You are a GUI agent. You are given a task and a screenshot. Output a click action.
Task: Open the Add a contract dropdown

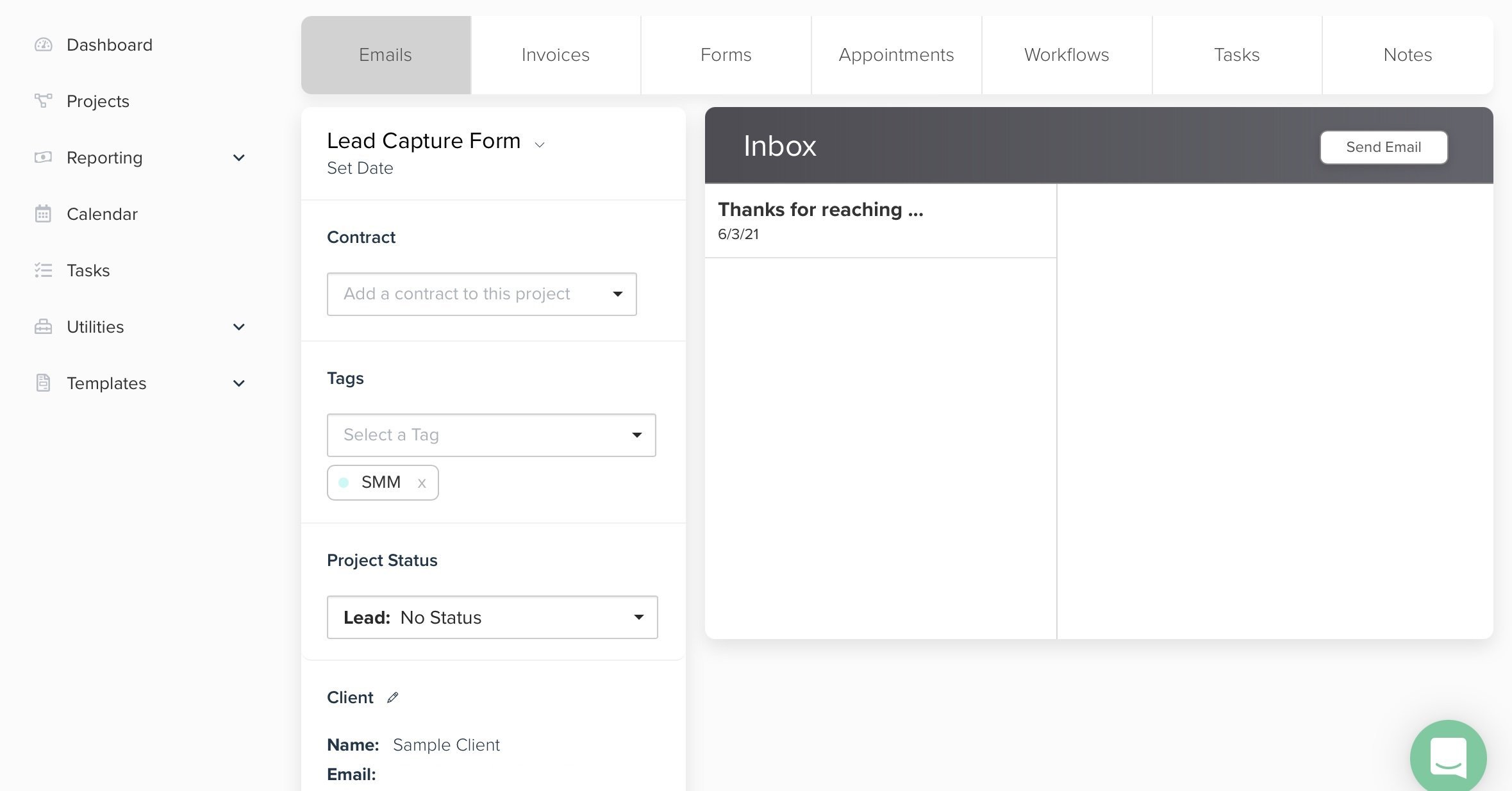482,294
